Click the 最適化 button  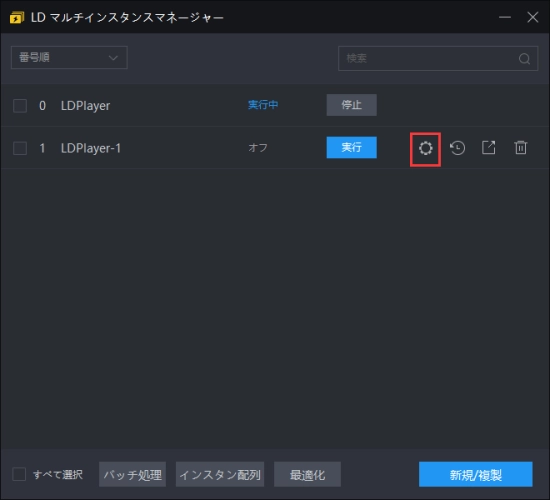click(x=307, y=474)
